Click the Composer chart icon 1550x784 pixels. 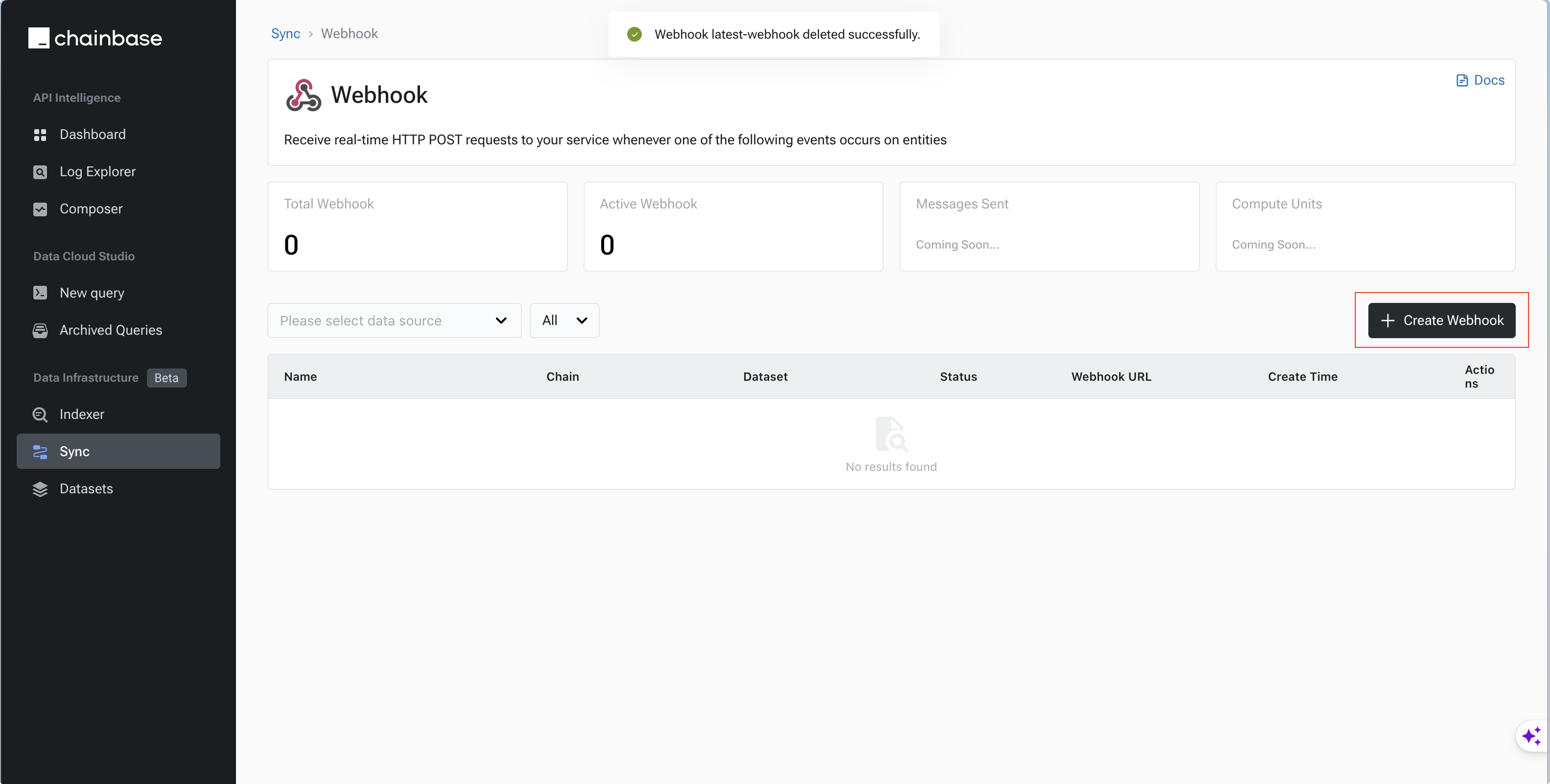(x=40, y=209)
